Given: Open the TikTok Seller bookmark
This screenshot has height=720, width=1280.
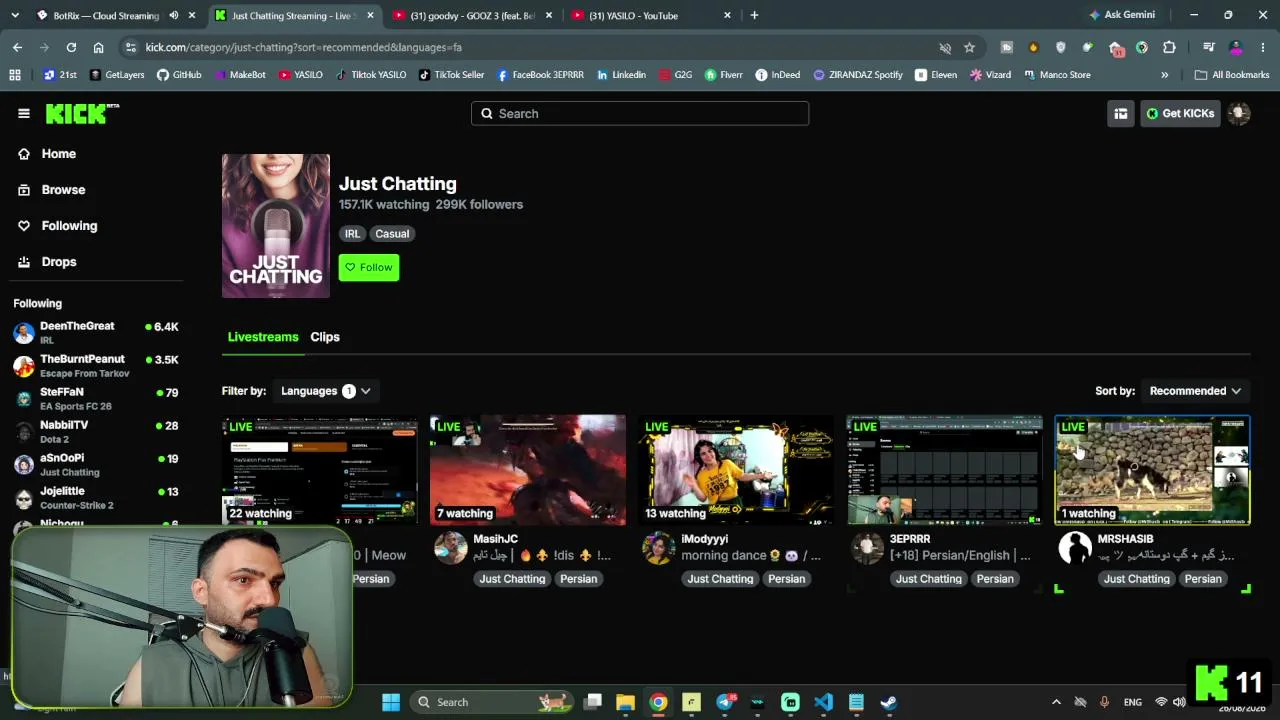Looking at the screenshot, I should point(451,75).
